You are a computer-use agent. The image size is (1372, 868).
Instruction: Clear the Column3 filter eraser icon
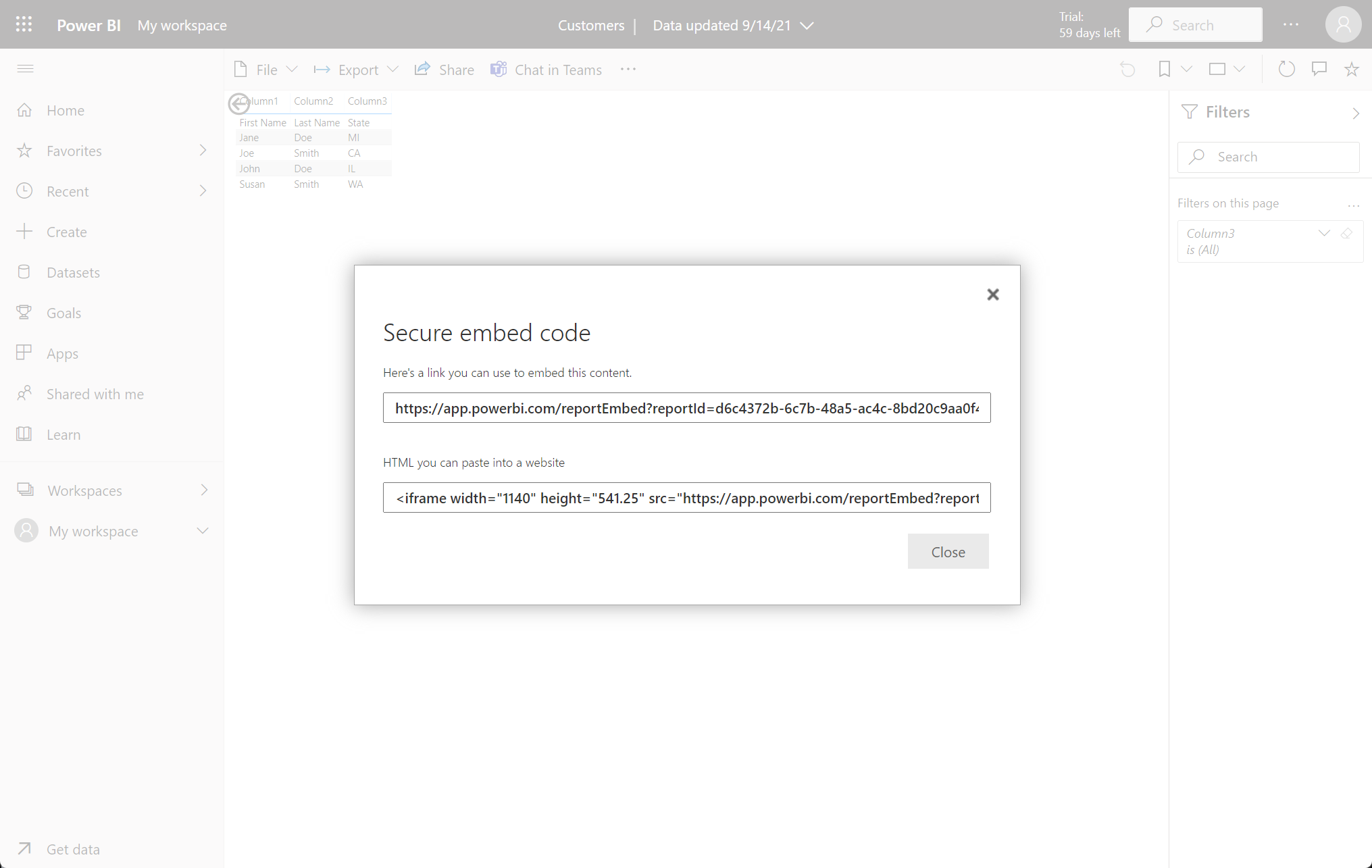click(1346, 234)
